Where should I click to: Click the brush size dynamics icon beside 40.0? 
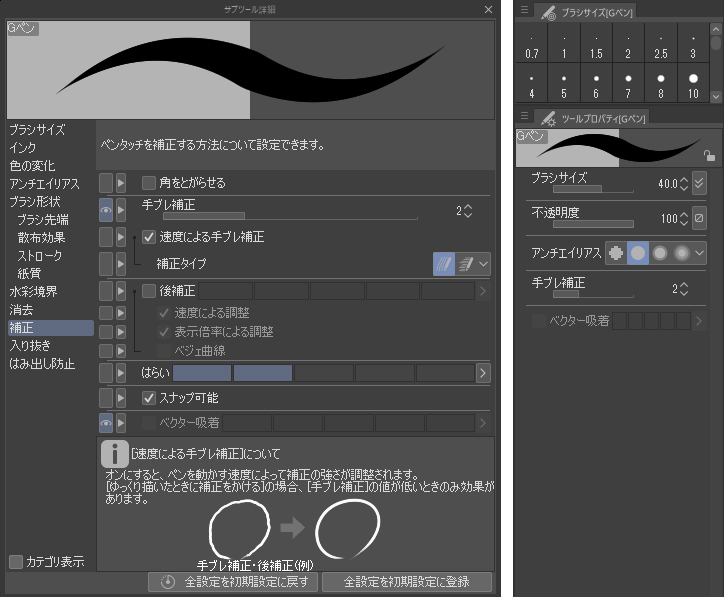tap(699, 184)
